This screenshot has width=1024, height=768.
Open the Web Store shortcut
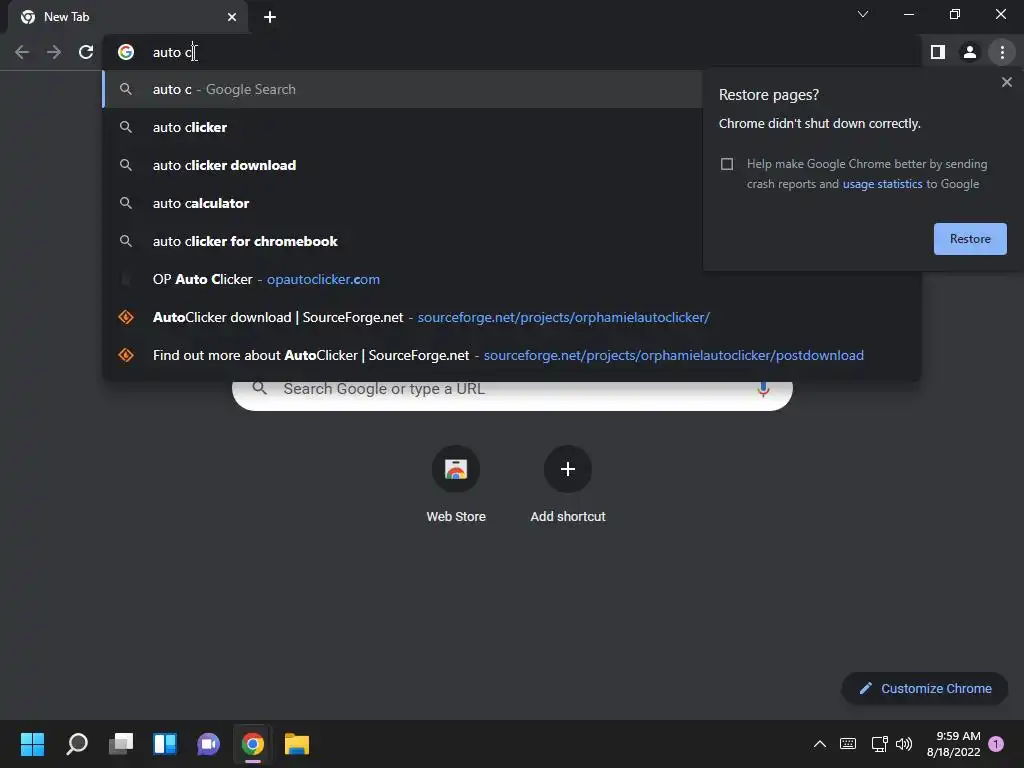456,485
